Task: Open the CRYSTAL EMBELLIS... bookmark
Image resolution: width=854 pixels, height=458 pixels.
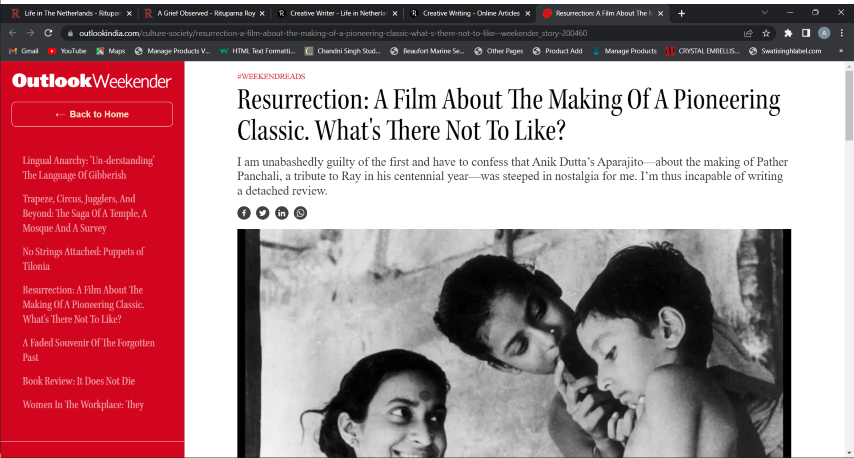Action: (702, 51)
